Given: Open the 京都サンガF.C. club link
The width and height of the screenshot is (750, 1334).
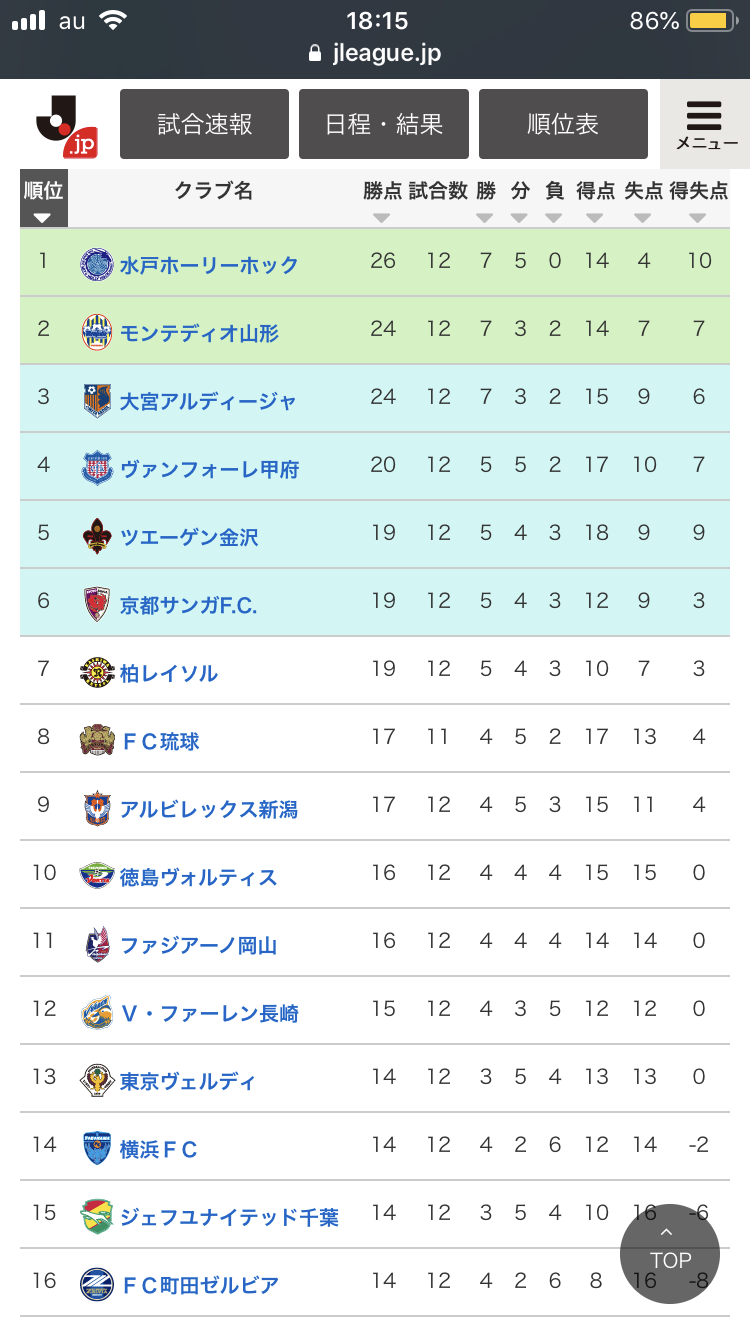Looking at the screenshot, I should coord(189,605).
